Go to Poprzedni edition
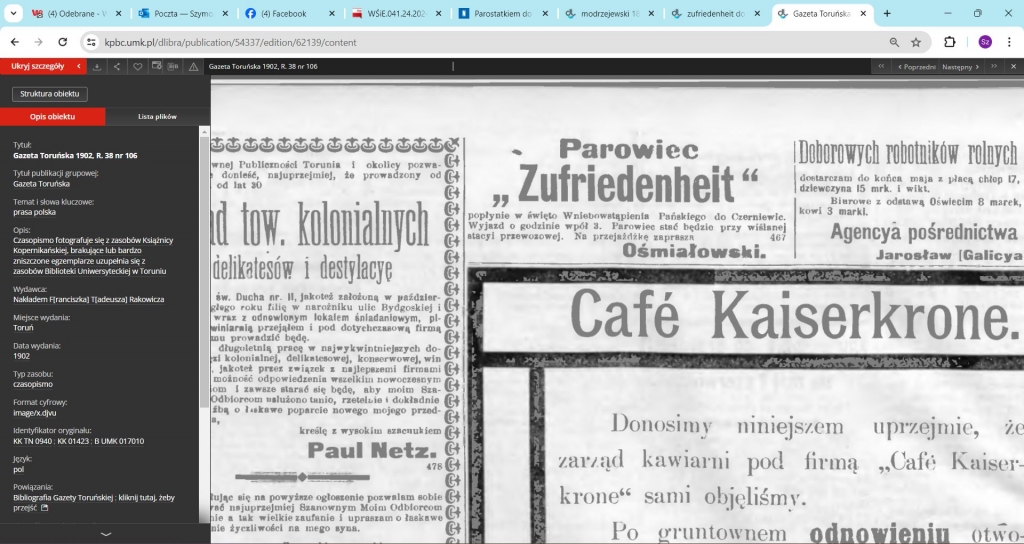Image resolution: width=1024 pixels, height=544 pixels. (x=917, y=67)
